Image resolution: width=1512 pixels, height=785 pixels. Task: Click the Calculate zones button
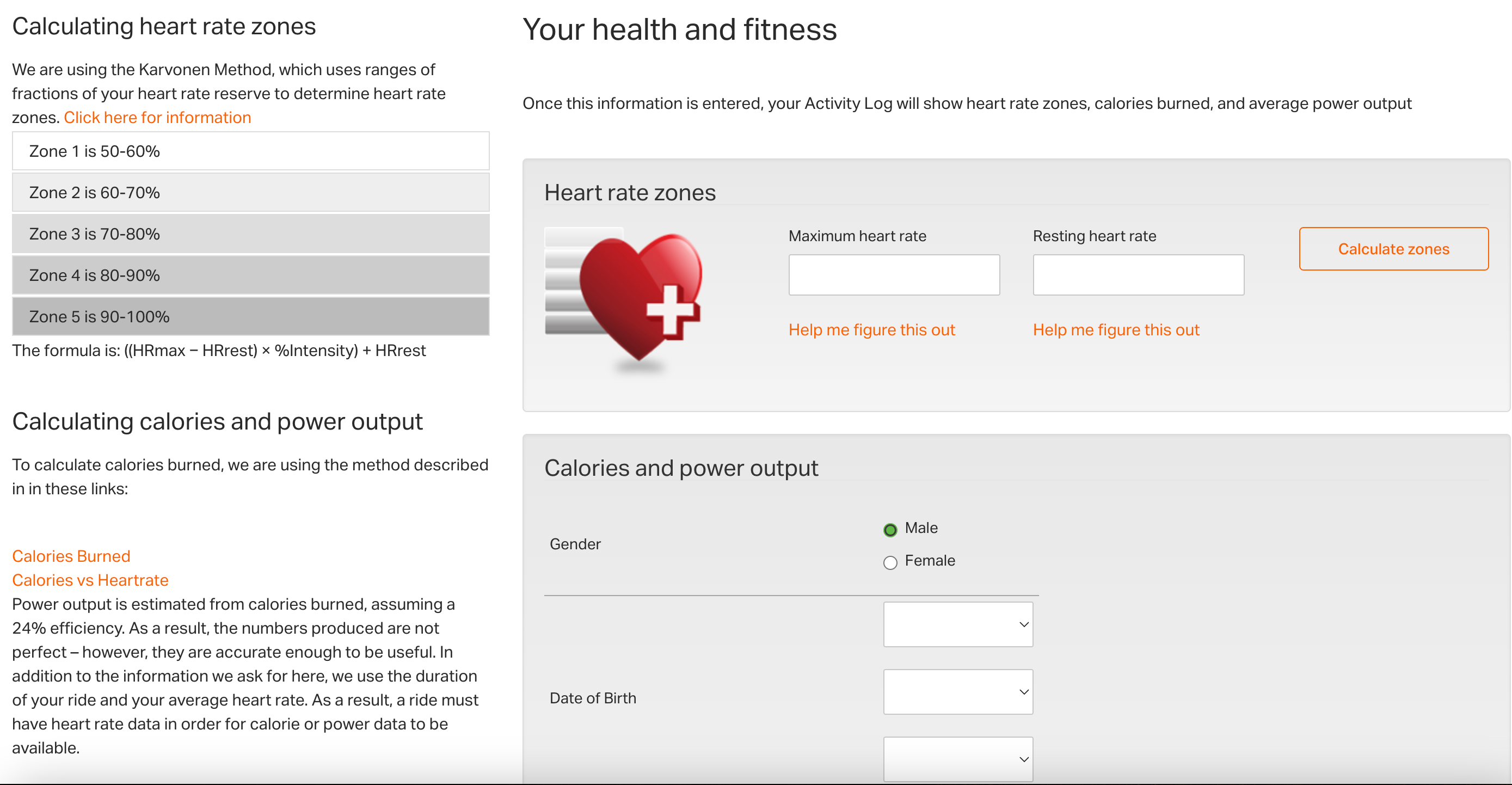click(x=1393, y=249)
